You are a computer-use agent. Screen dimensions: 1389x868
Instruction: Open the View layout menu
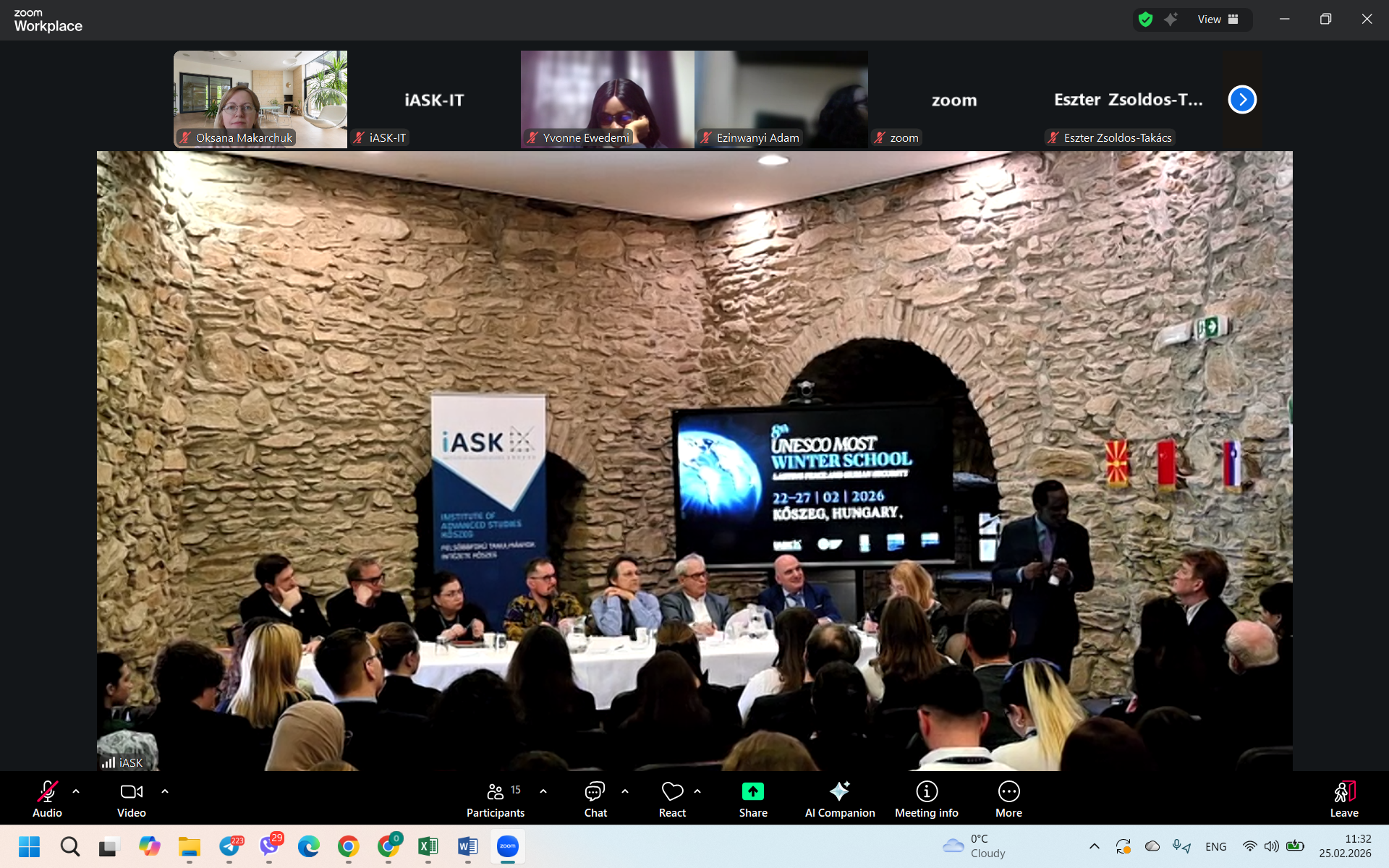(1218, 20)
